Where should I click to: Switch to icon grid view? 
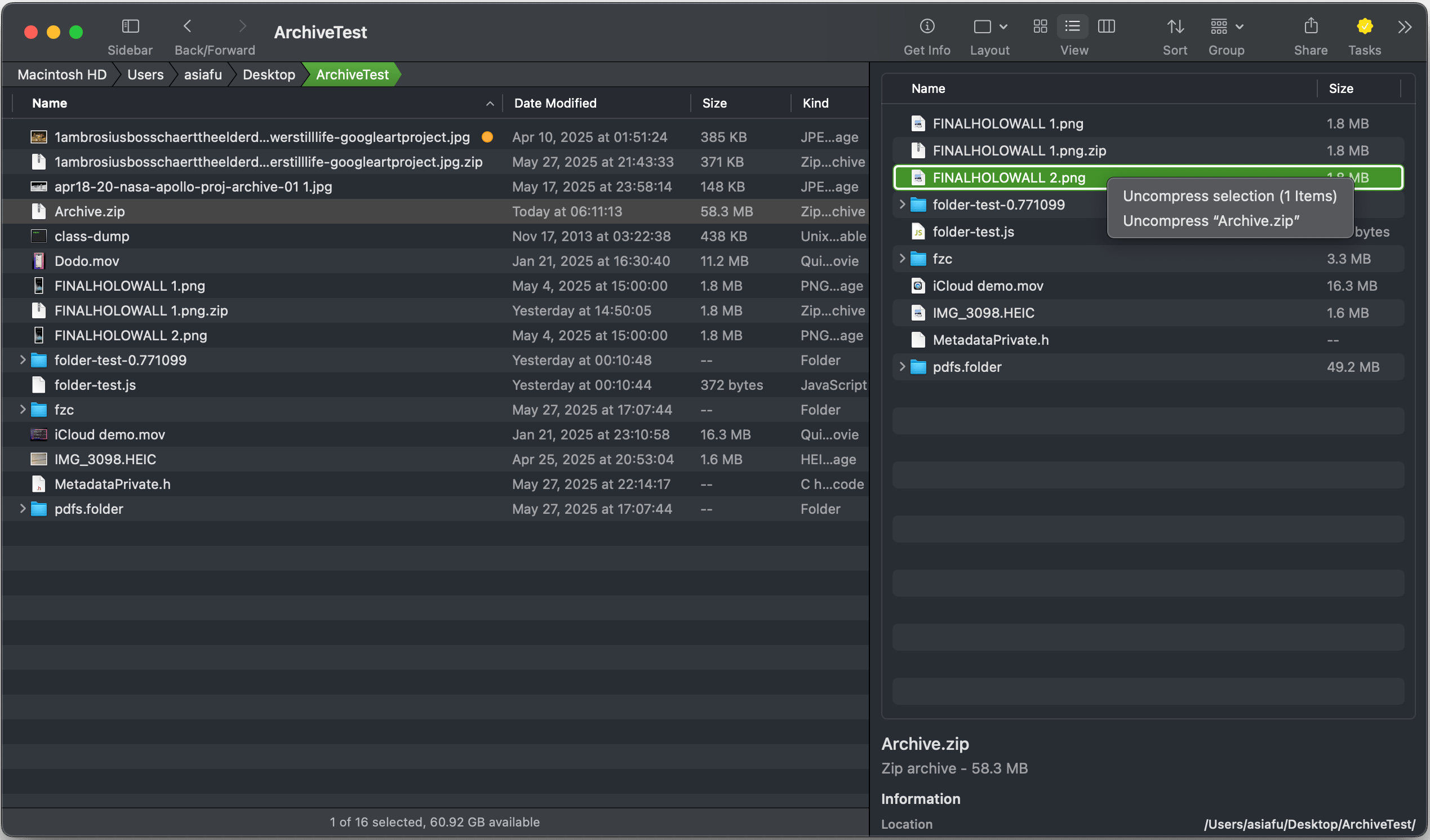1040,26
